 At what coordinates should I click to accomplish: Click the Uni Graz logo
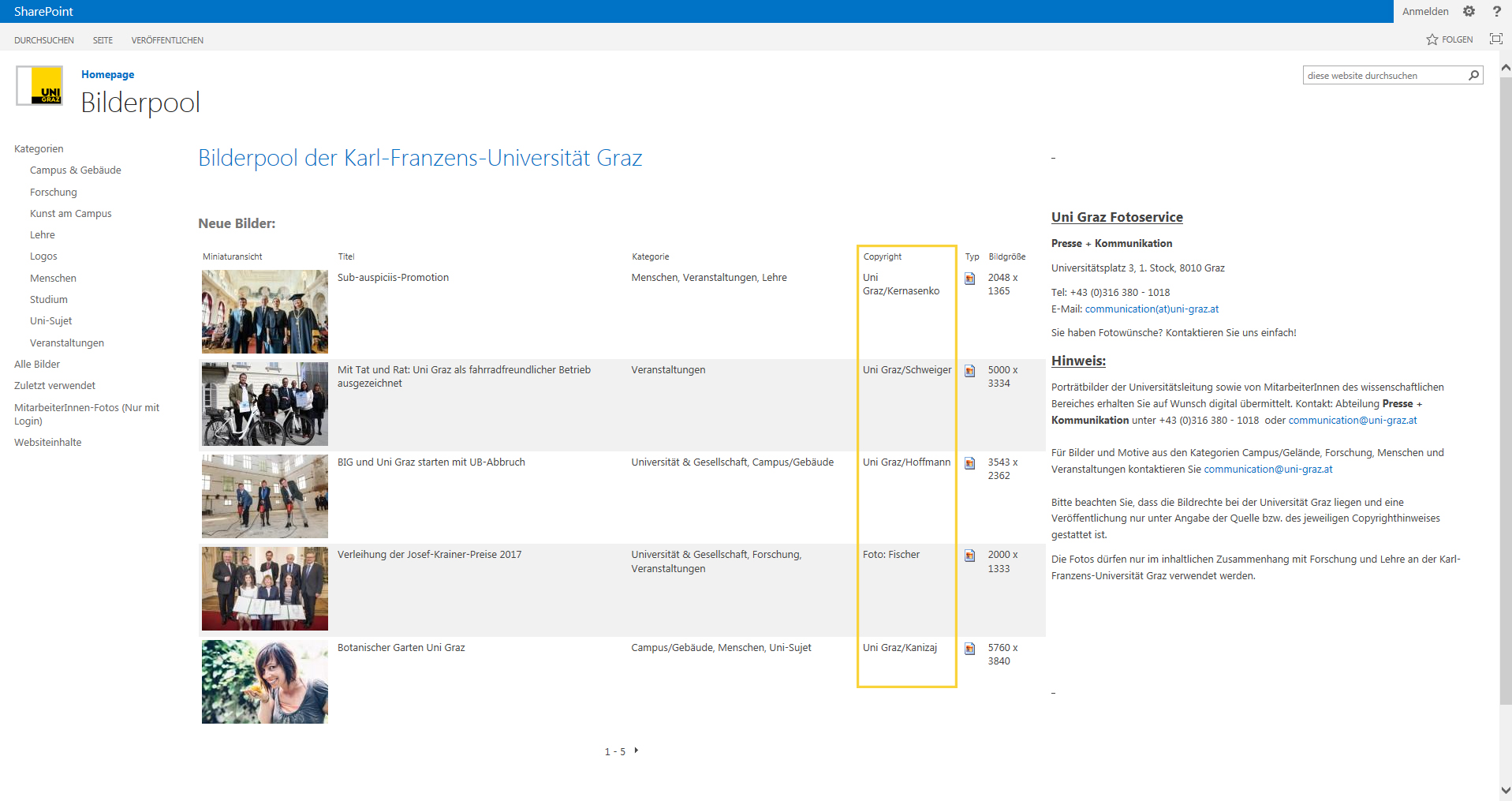coord(39,85)
